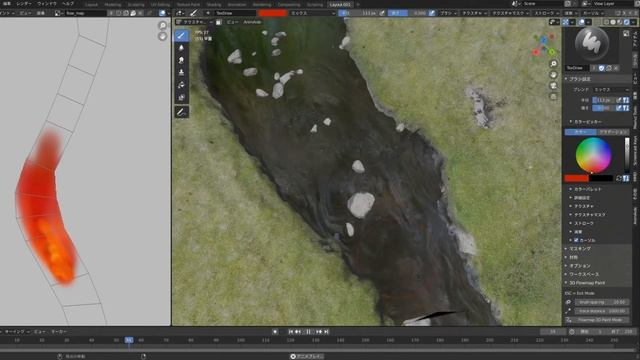Click the Brush spacing field
640x360 pixels.
point(602,302)
